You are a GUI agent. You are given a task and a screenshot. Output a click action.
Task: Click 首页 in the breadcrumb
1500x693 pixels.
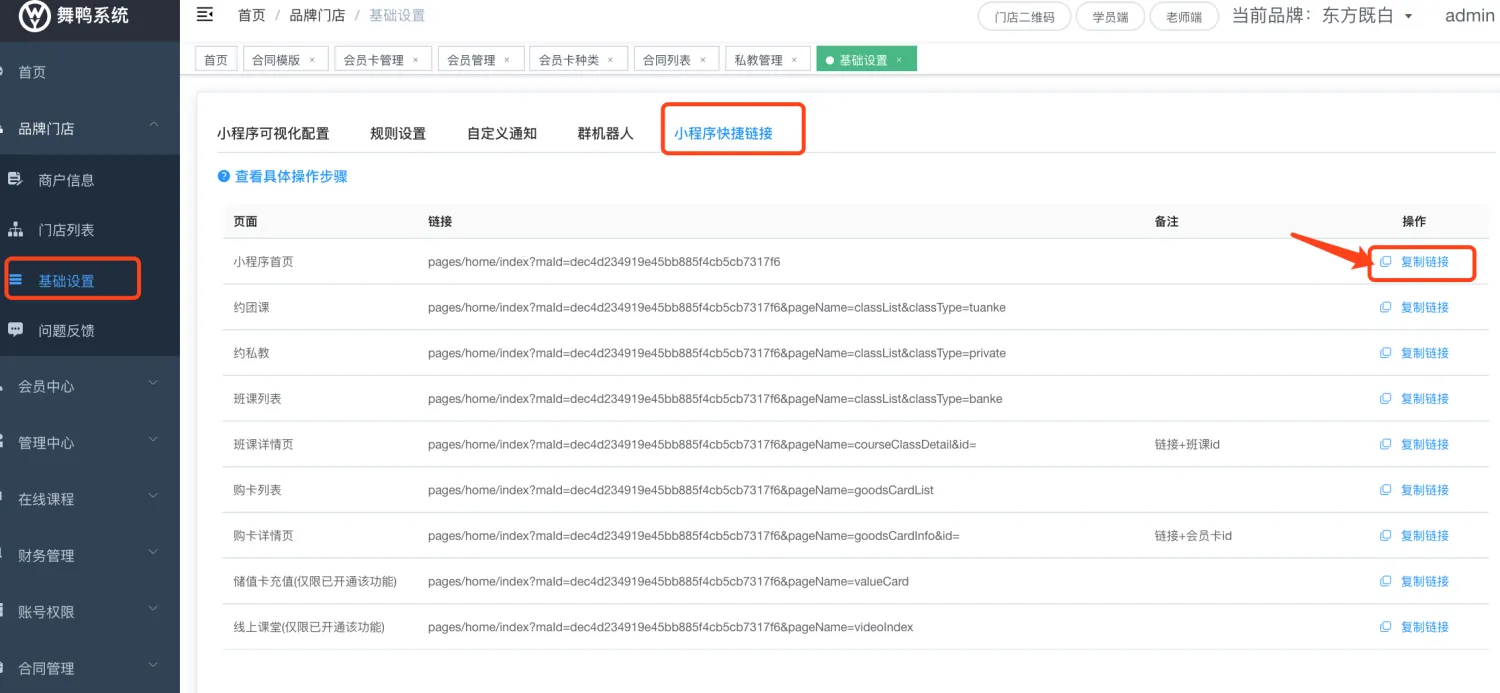pos(251,16)
